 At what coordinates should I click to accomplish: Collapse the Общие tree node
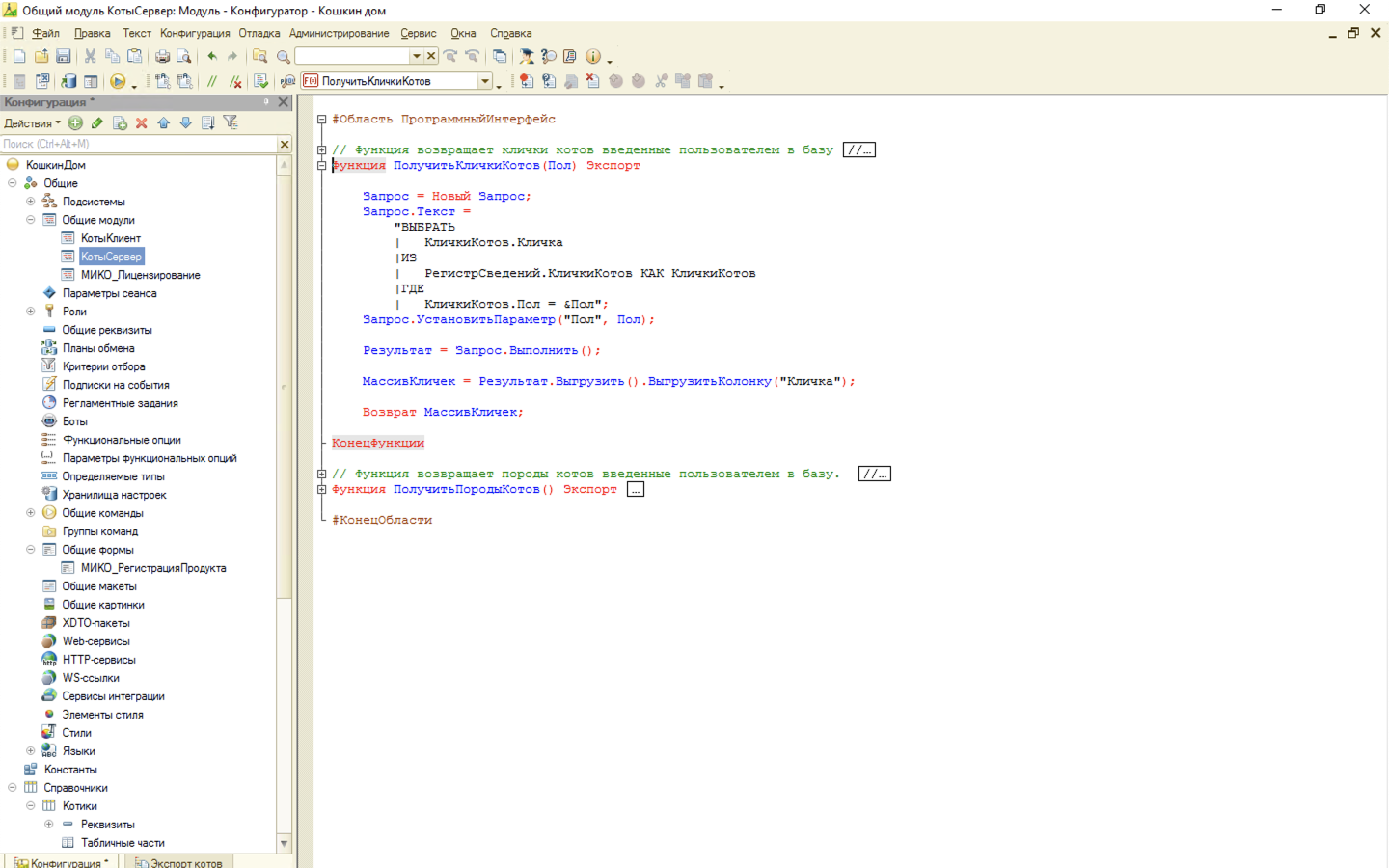click(x=12, y=183)
